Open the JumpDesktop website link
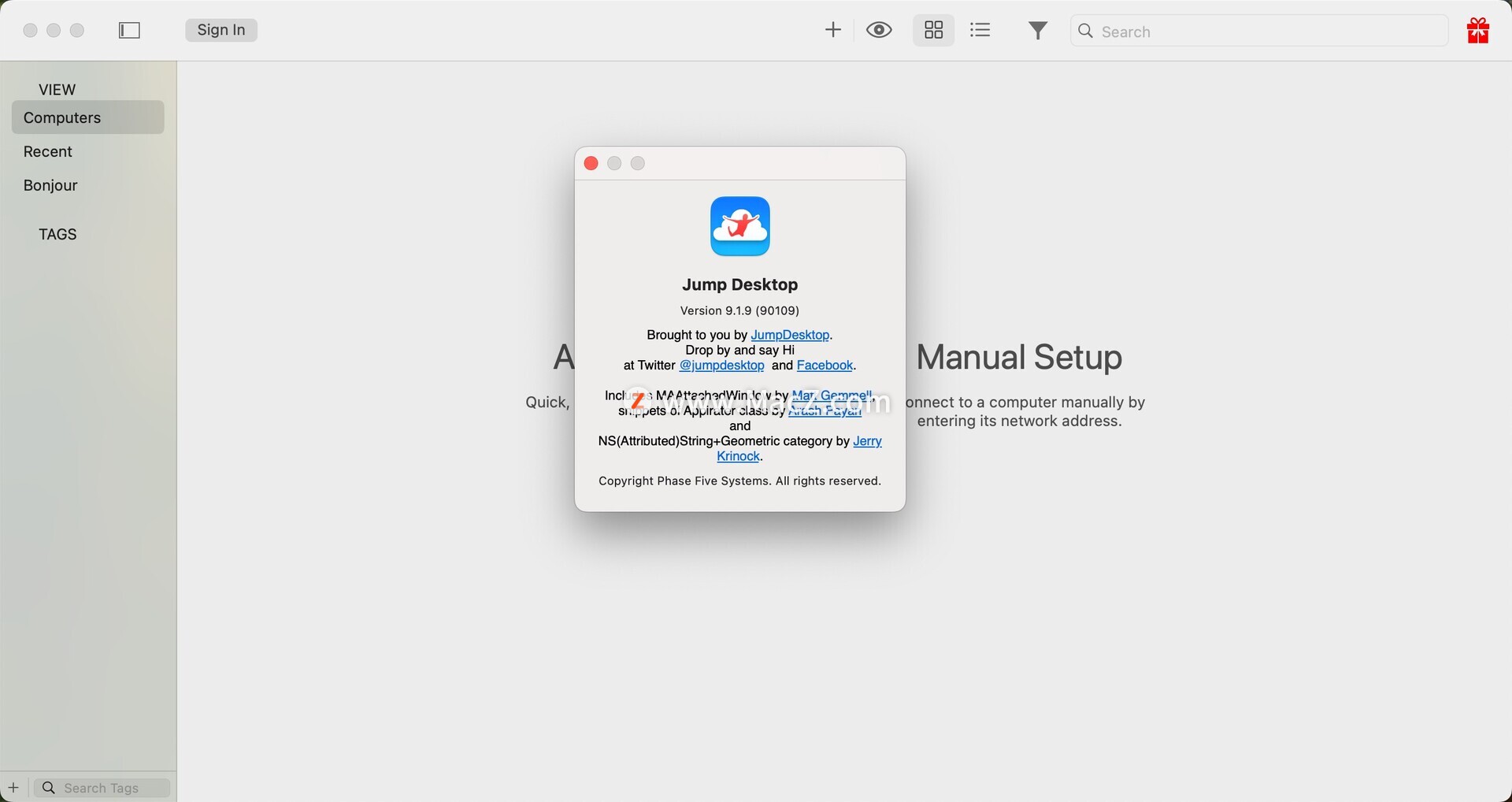The image size is (1512, 802). pyautogui.click(x=790, y=335)
